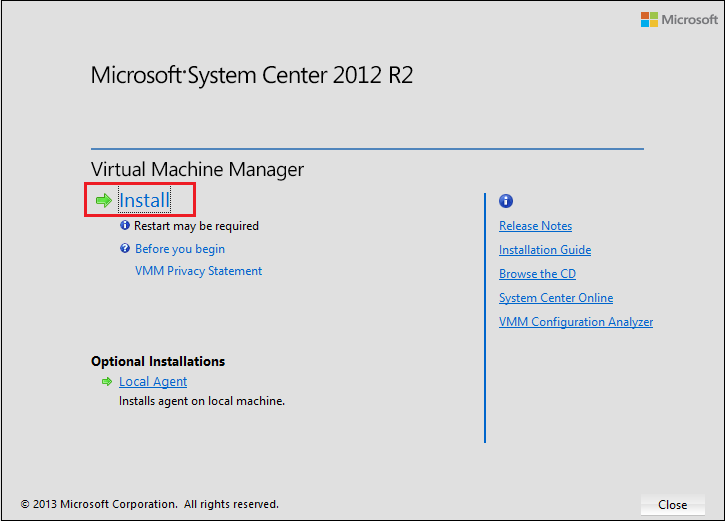Click the info icon beside Restart notice
The width and height of the screenshot is (725, 521).
[125, 226]
